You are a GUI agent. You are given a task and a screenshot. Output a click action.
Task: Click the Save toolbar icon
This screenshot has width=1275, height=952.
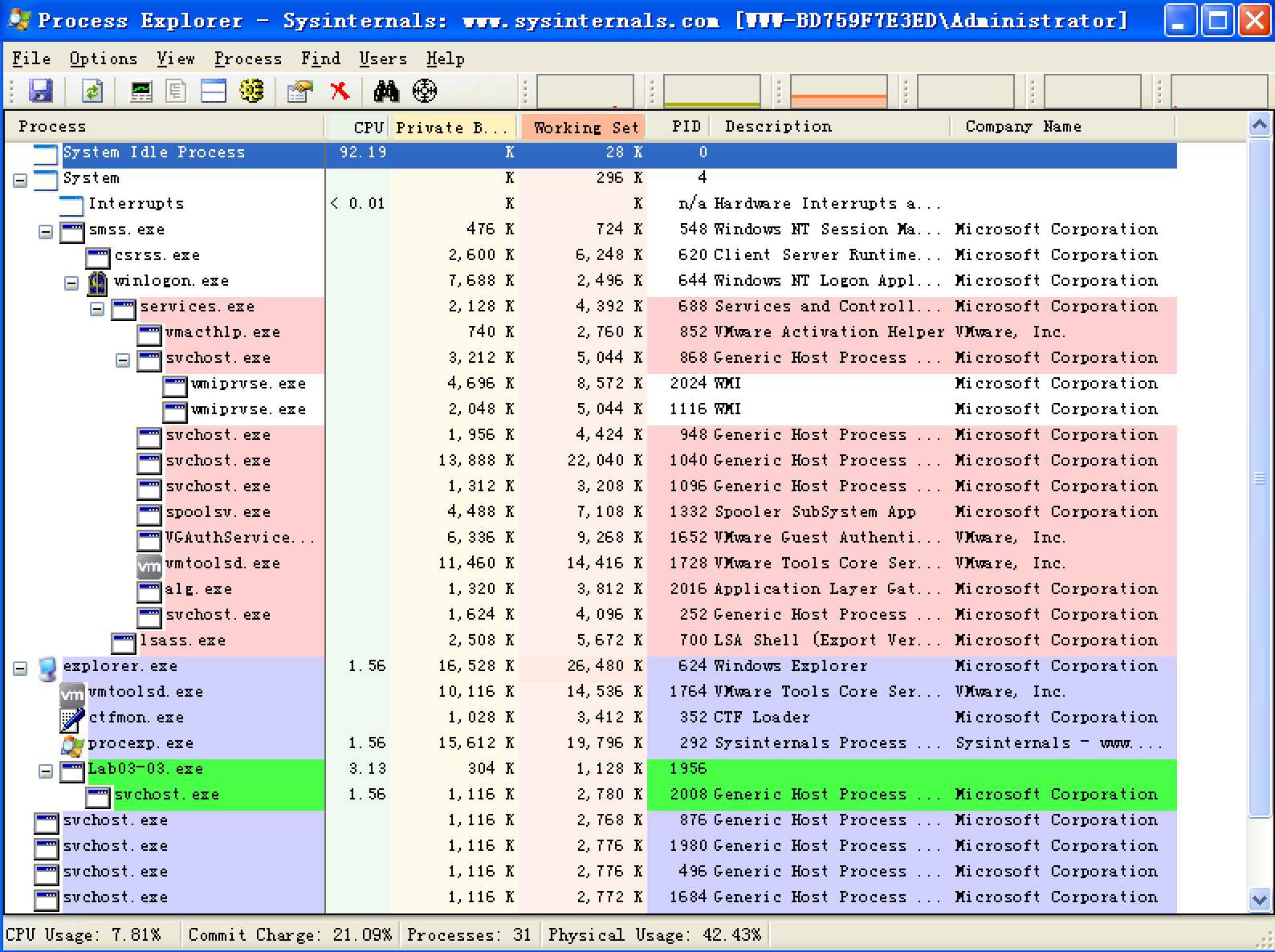(41, 91)
